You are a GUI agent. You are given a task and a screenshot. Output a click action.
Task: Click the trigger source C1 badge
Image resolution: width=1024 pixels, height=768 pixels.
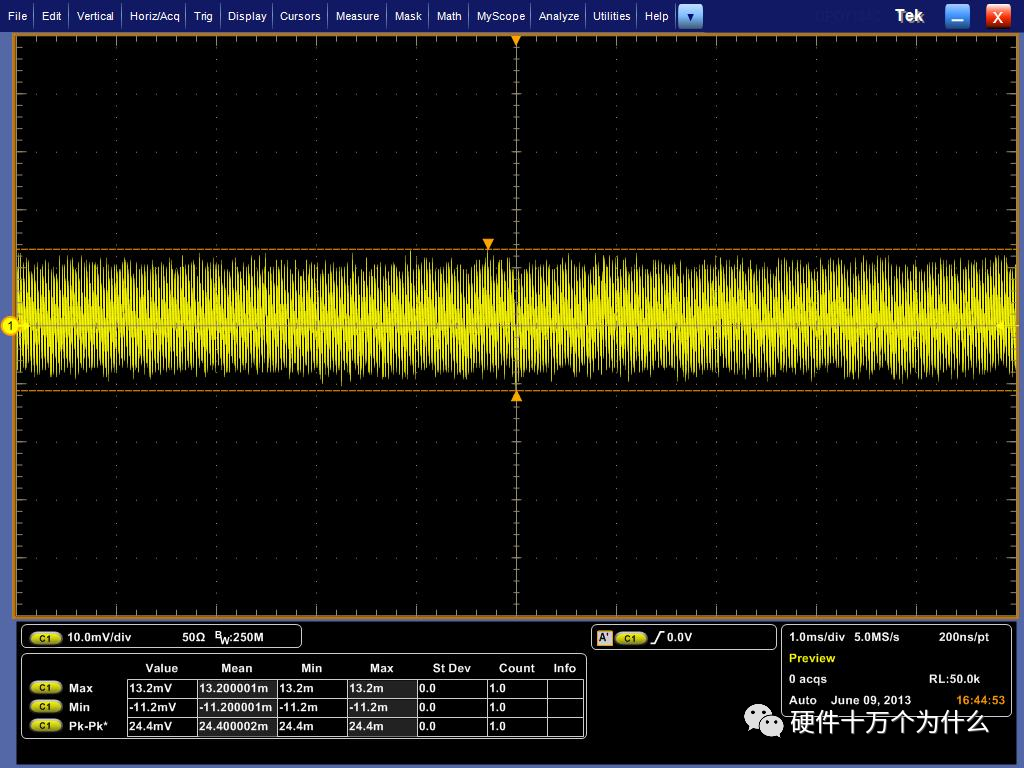(x=630, y=637)
